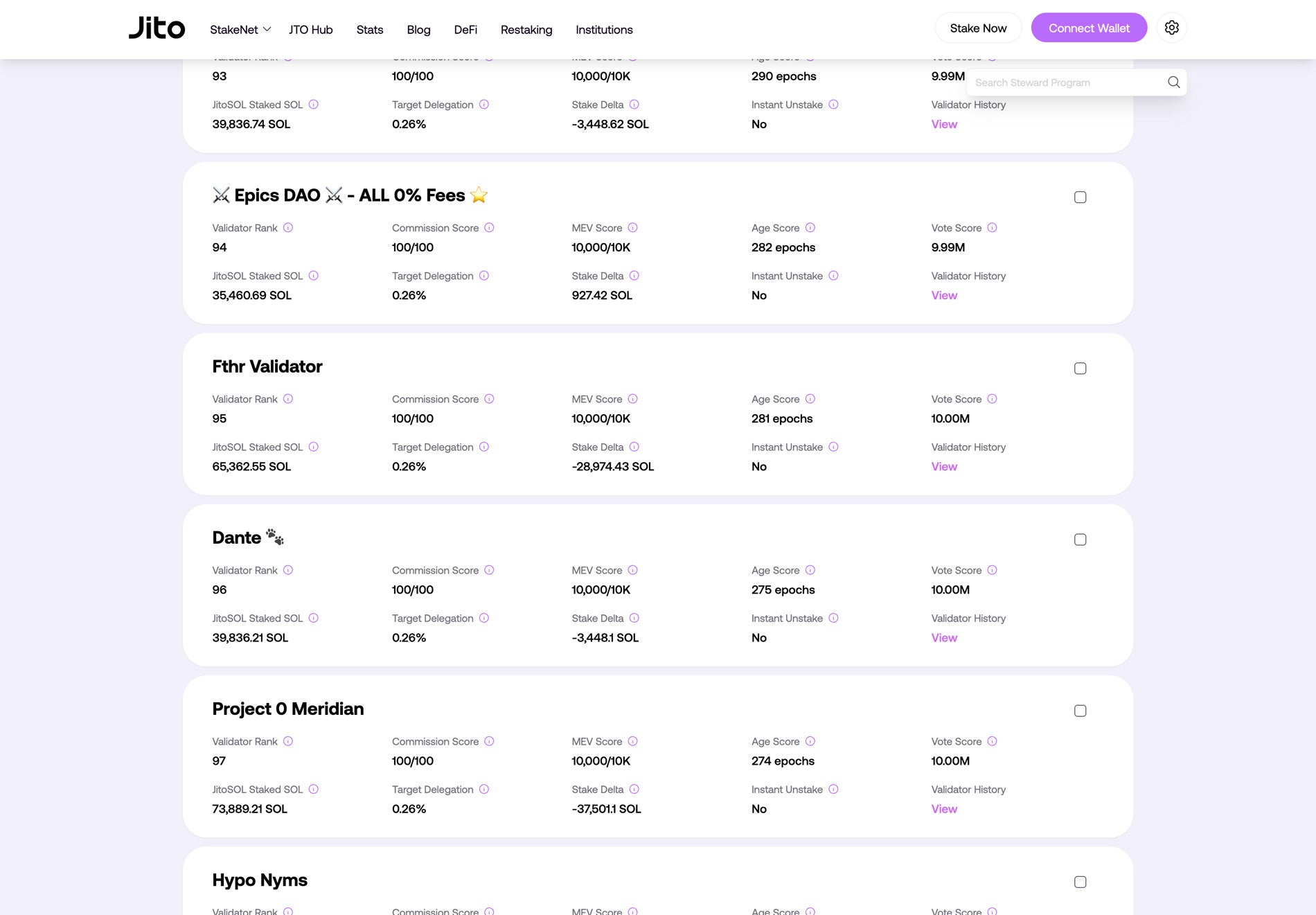The image size is (1316, 915).
Task: Go to the Restaking page
Action: click(526, 30)
